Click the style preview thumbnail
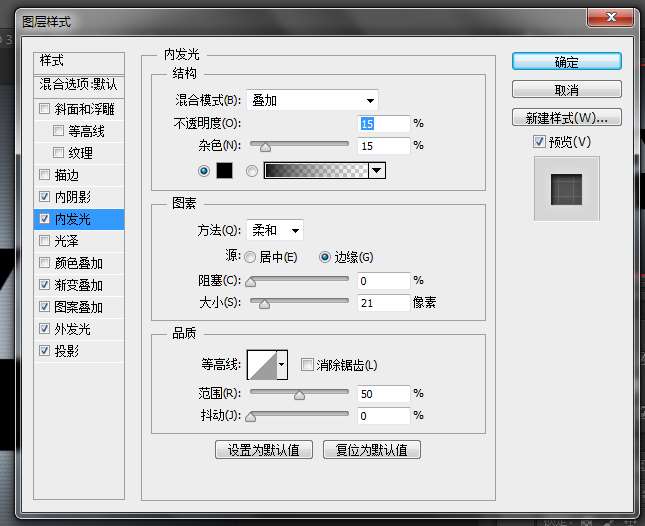 pos(566,189)
